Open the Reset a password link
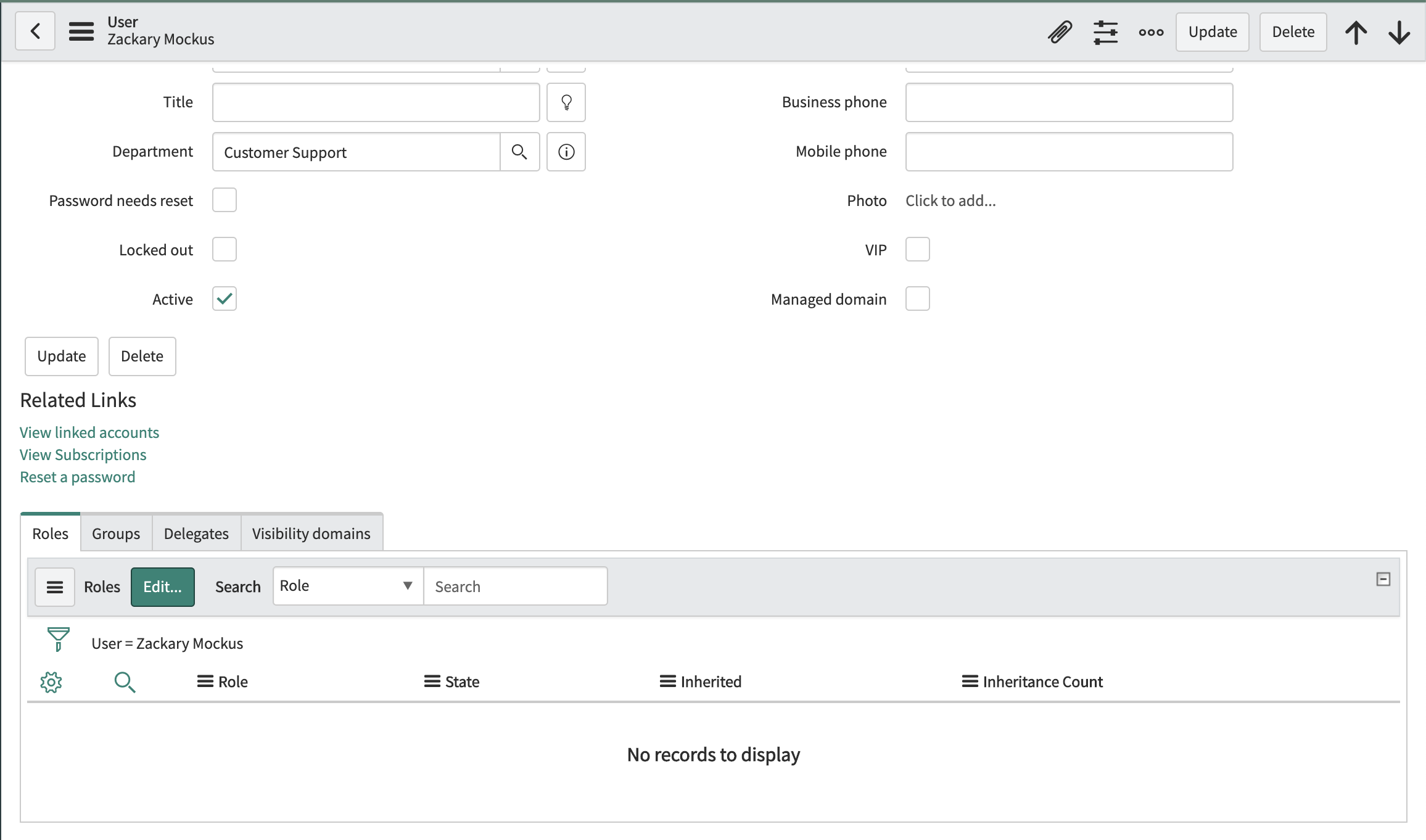 (x=77, y=477)
